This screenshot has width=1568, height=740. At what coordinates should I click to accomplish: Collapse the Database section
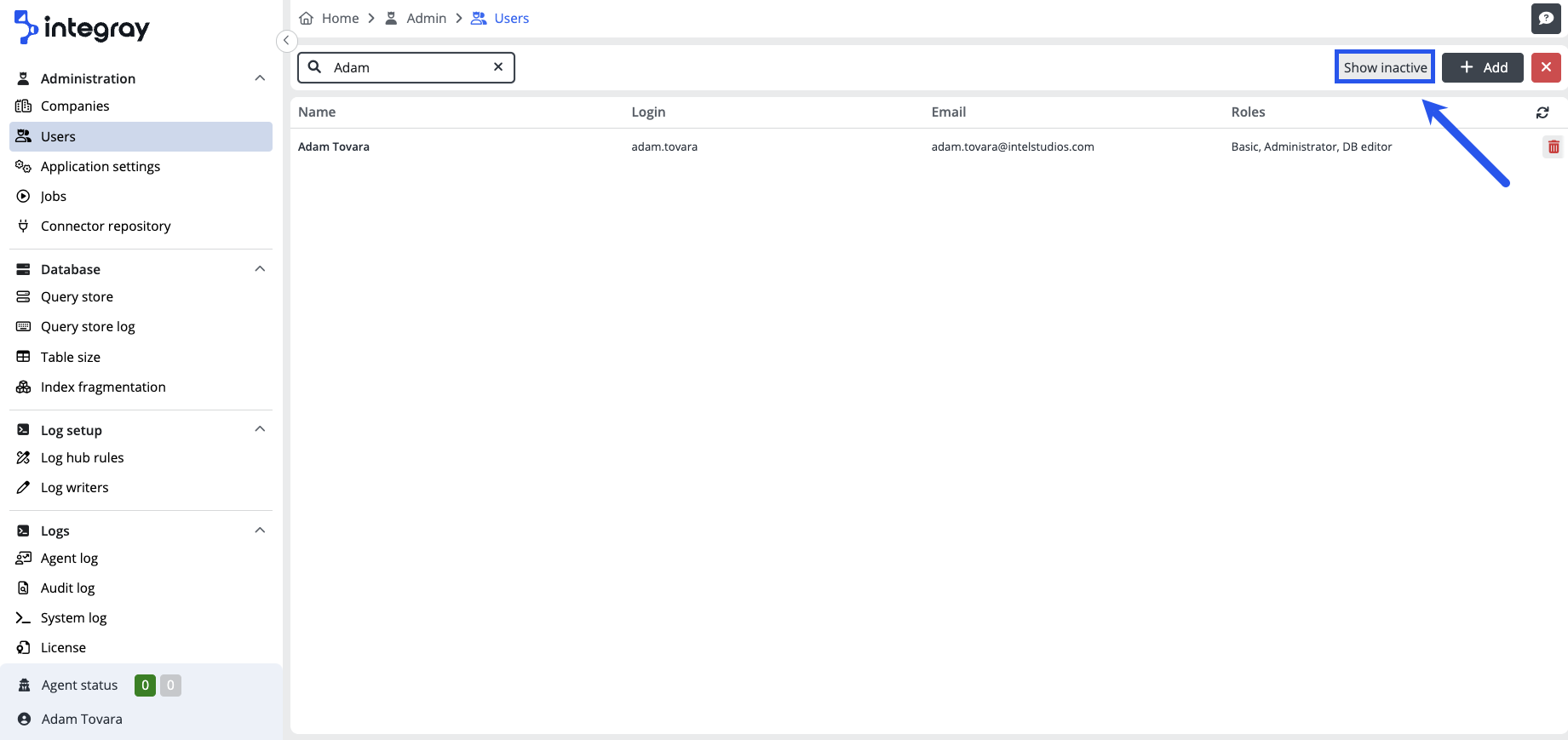point(260,269)
